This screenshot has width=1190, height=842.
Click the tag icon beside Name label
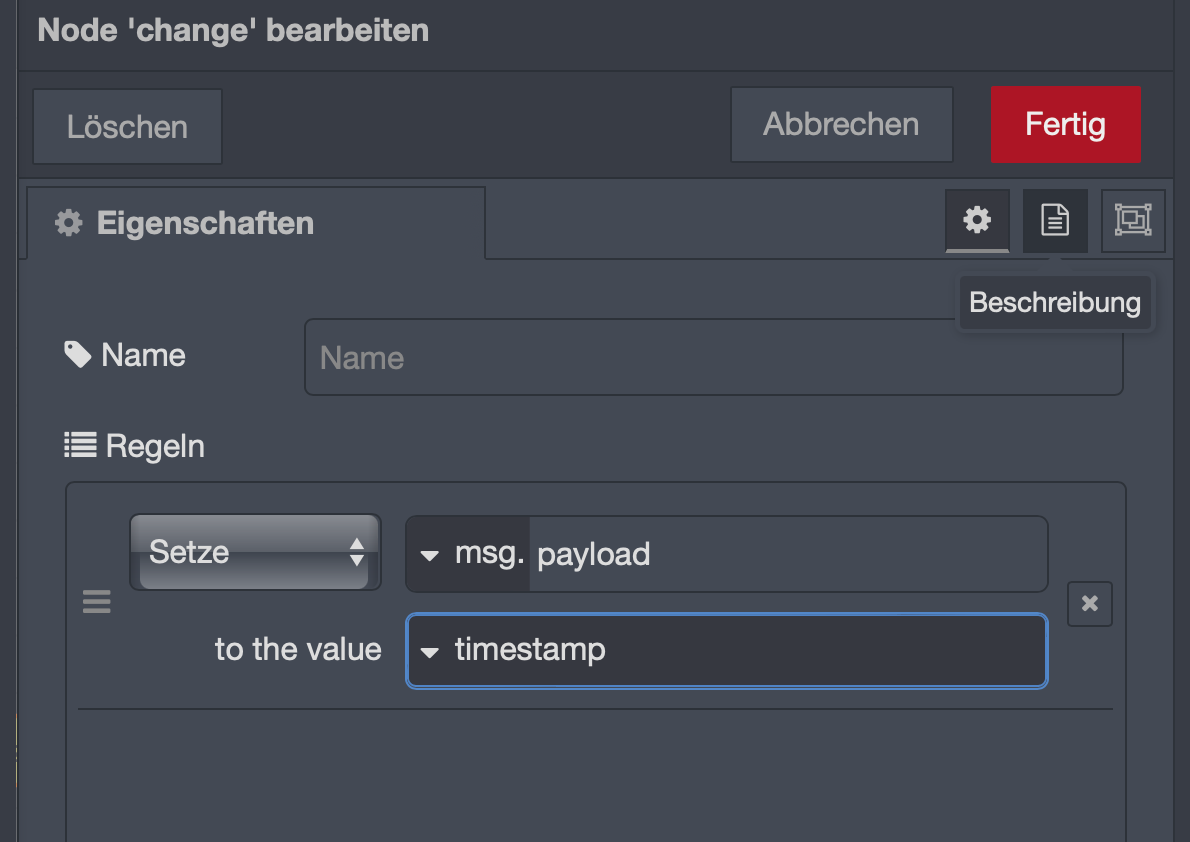[x=77, y=355]
